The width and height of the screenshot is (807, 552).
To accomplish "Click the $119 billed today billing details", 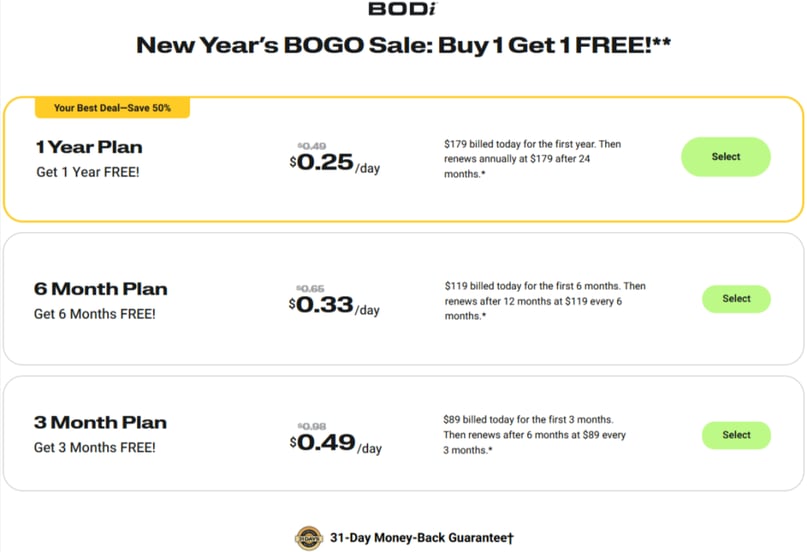I will [545, 301].
